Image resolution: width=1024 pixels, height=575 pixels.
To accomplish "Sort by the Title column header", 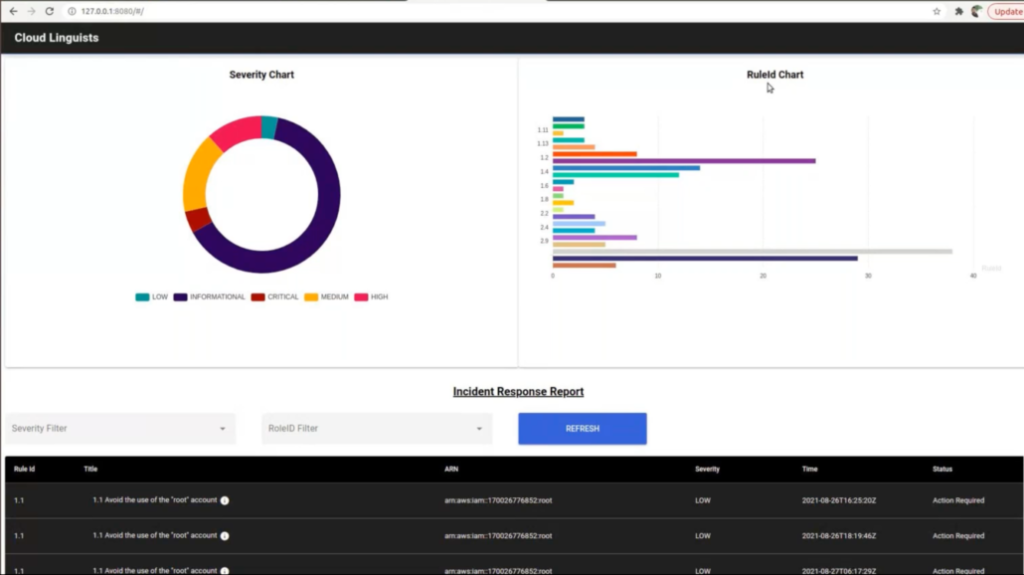I will click(x=90, y=469).
